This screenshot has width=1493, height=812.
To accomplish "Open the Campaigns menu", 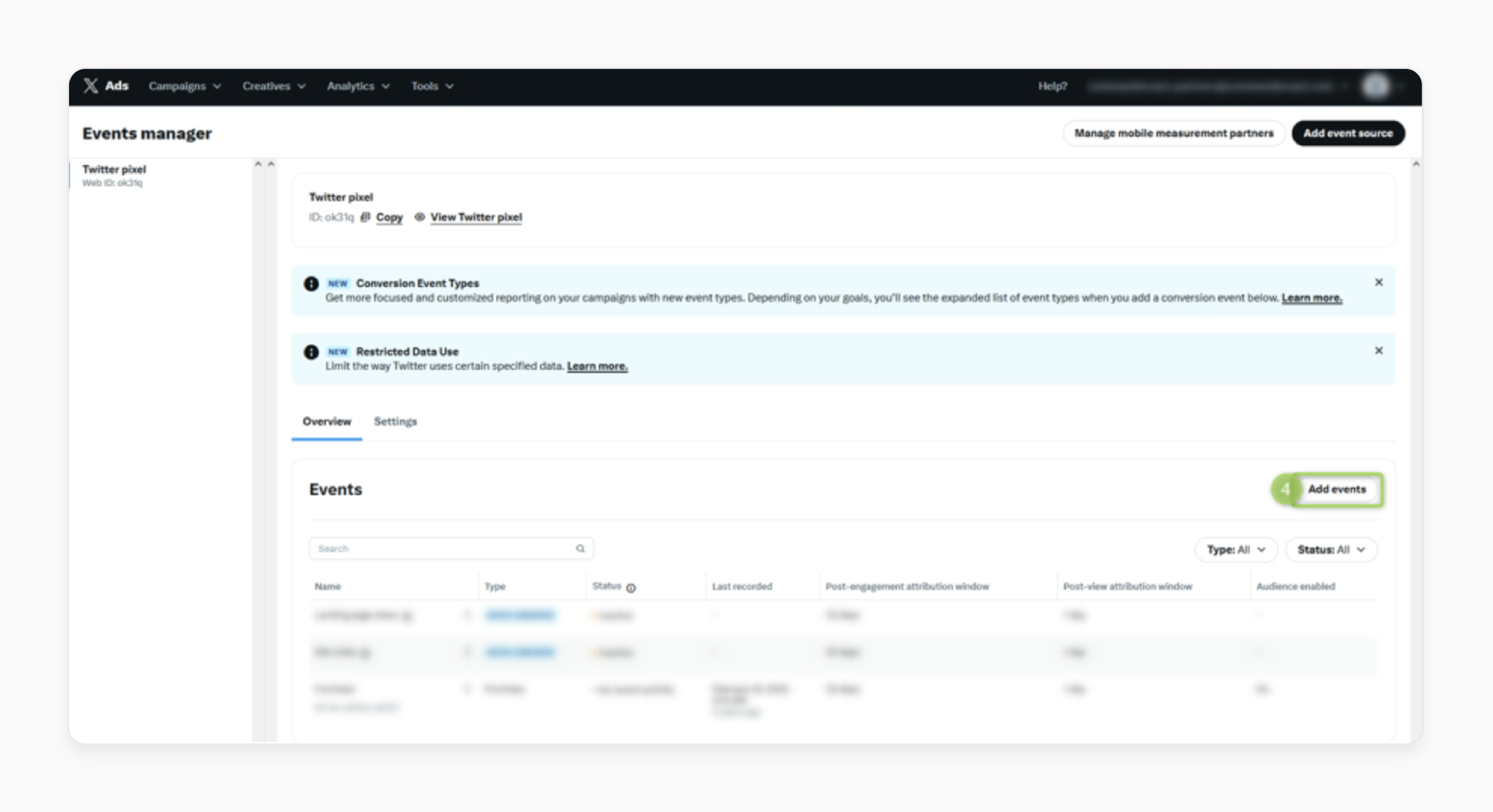I will [x=184, y=86].
